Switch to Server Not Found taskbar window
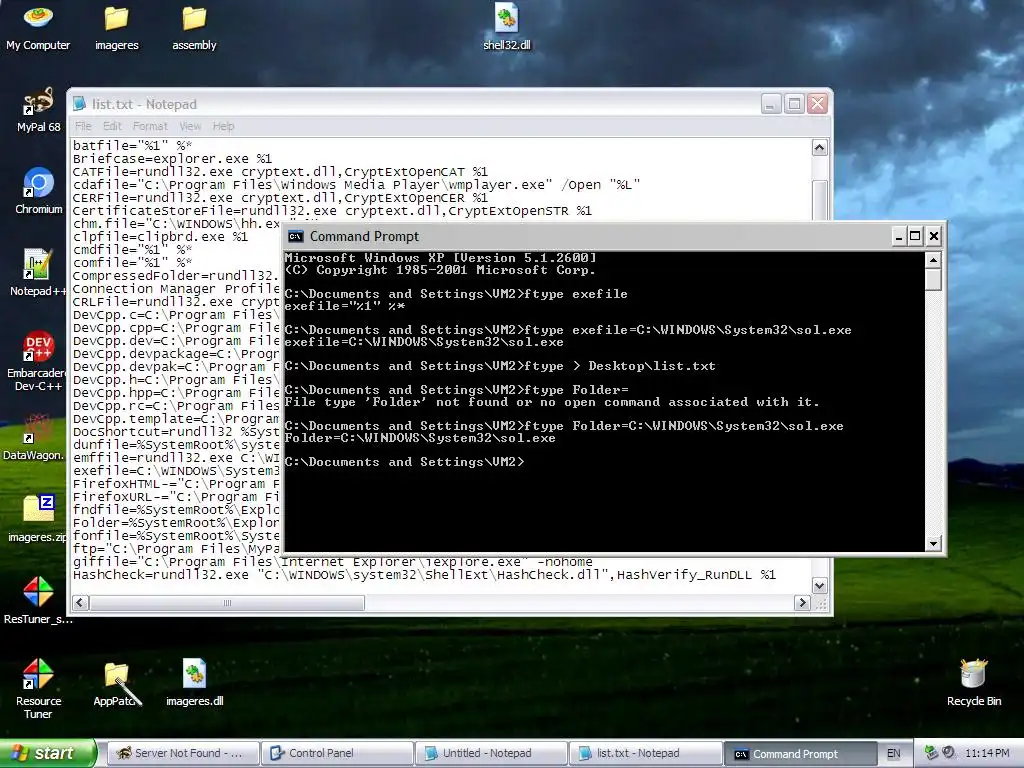1024x768 pixels. pos(184,754)
